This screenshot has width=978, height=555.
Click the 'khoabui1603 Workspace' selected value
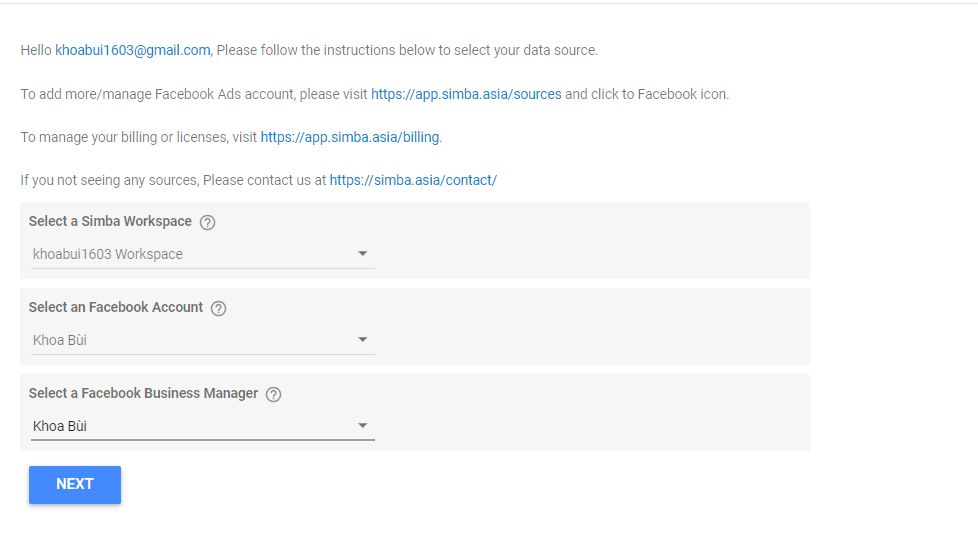108,254
